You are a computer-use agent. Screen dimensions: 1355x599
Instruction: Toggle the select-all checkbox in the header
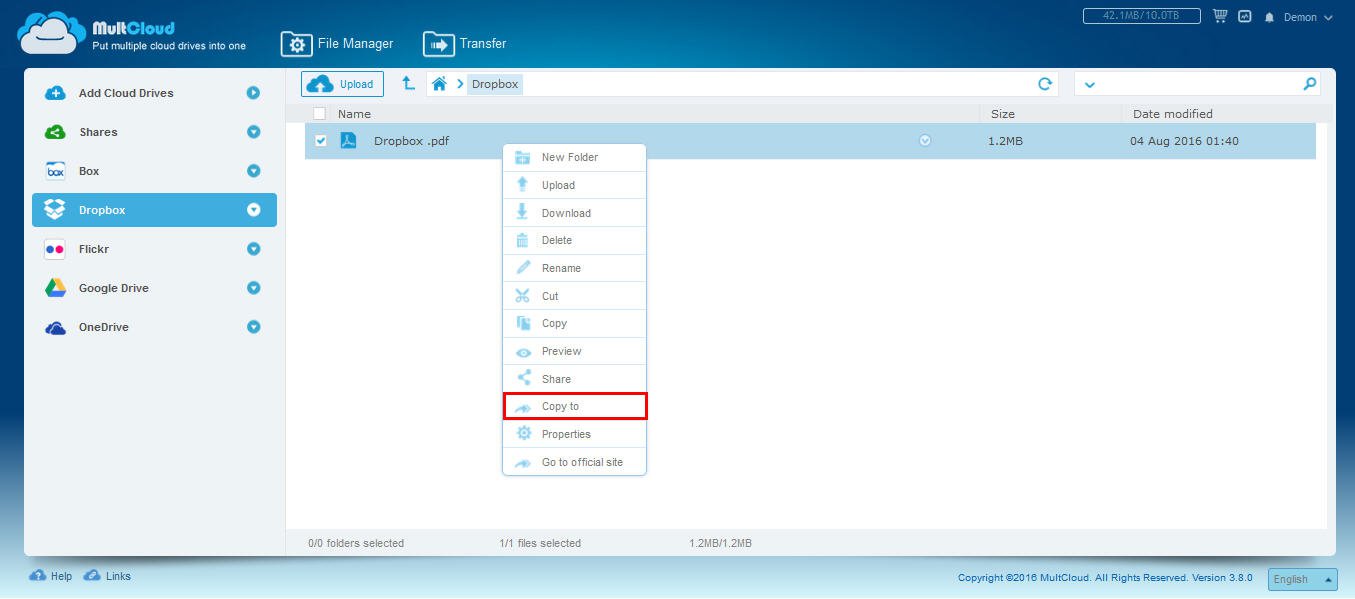(320, 114)
